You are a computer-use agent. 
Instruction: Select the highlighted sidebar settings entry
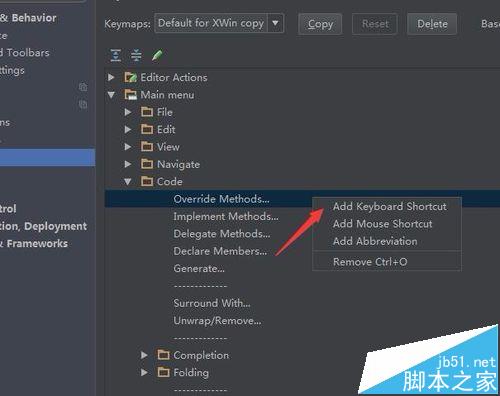coord(47,157)
